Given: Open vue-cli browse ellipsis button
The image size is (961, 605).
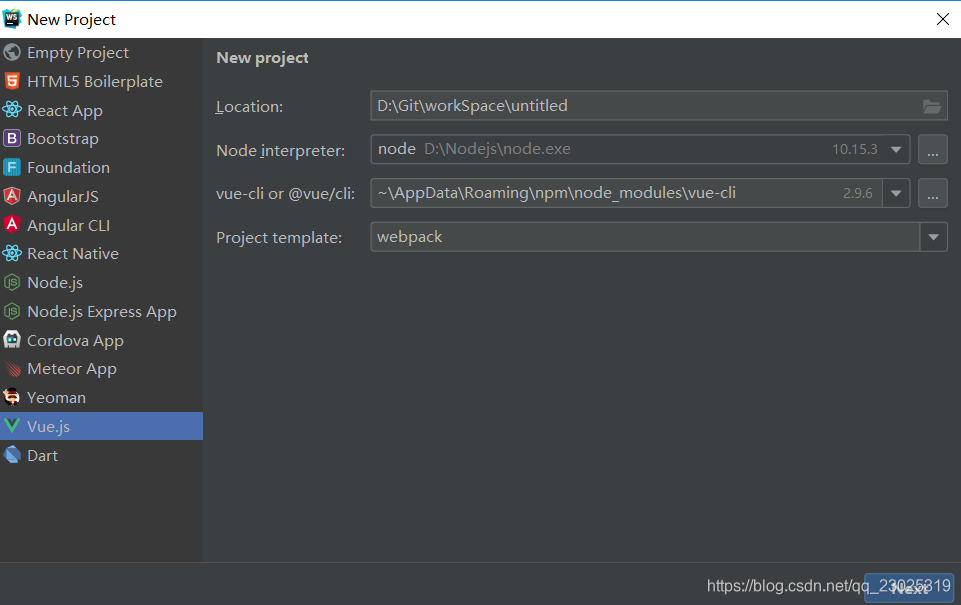Looking at the screenshot, I should (x=932, y=193).
